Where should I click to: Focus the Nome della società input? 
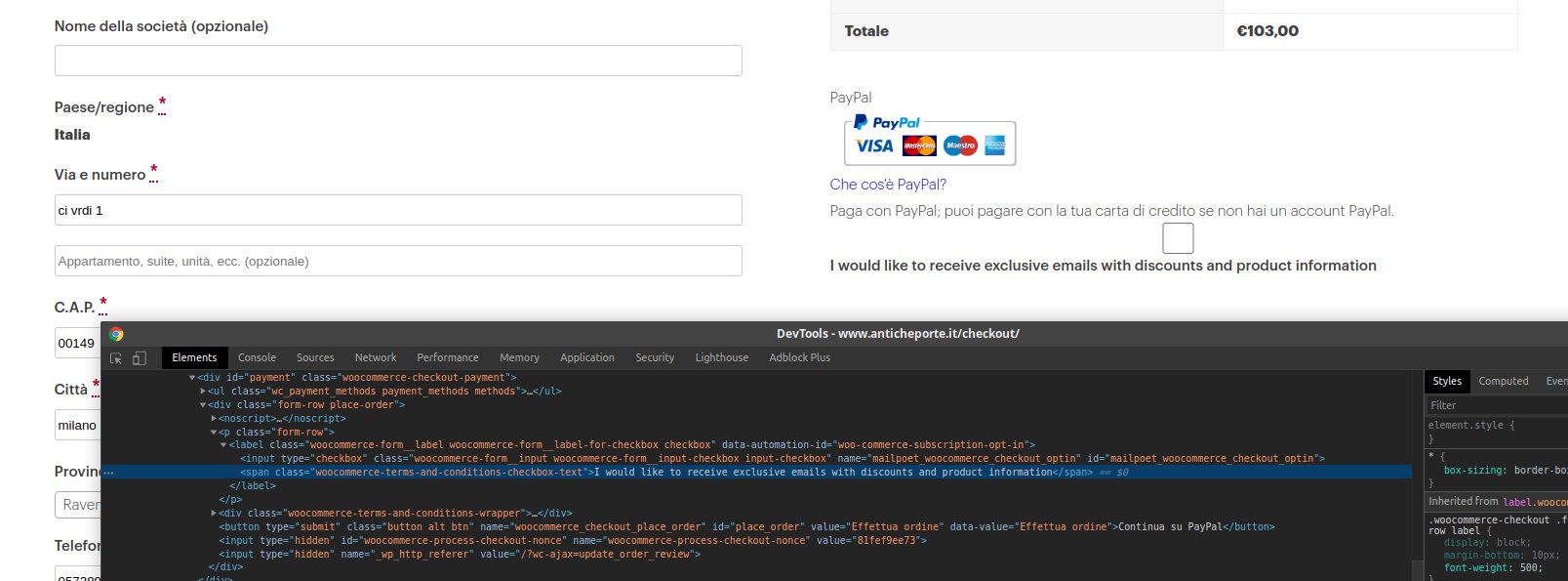398,61
